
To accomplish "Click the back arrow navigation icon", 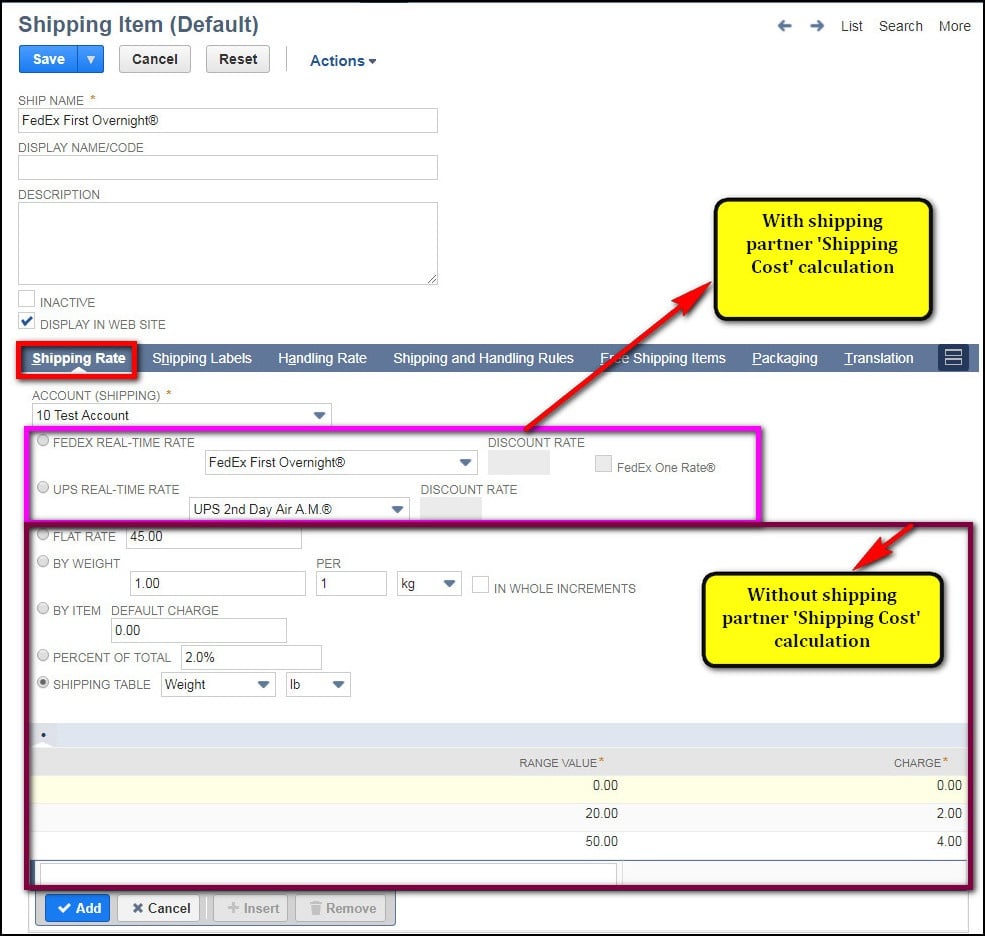I will point(785,26).
